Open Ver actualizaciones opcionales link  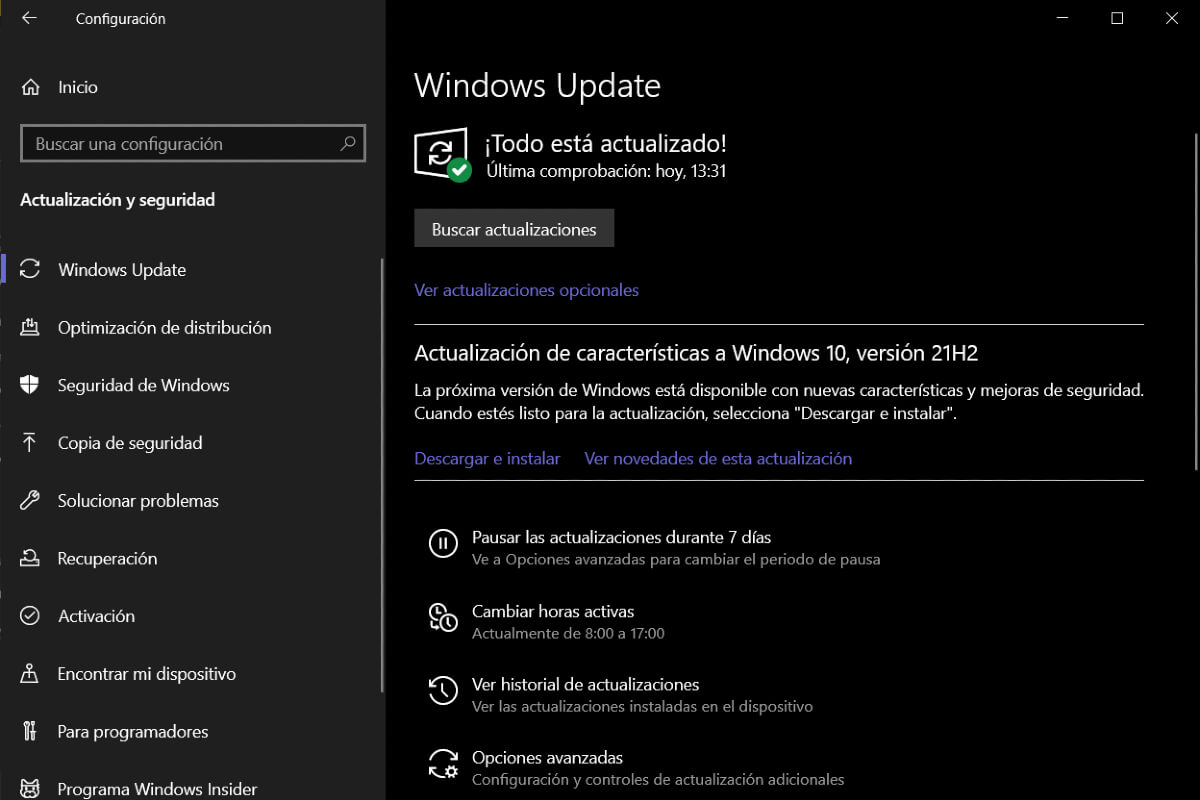[x=526, y=290]
